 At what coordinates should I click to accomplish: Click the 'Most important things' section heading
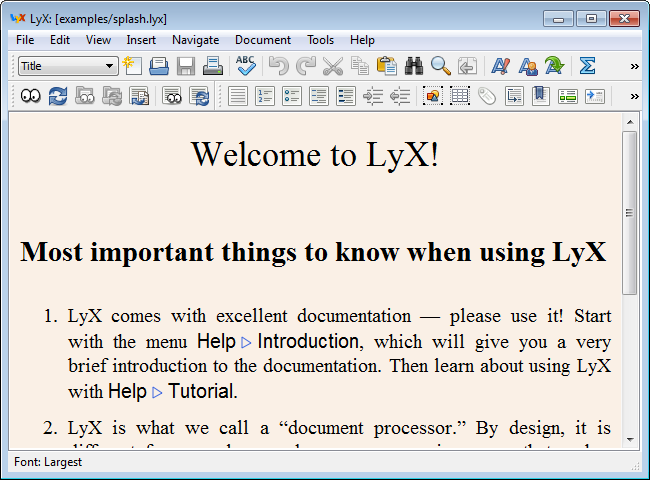pos(313,252)
